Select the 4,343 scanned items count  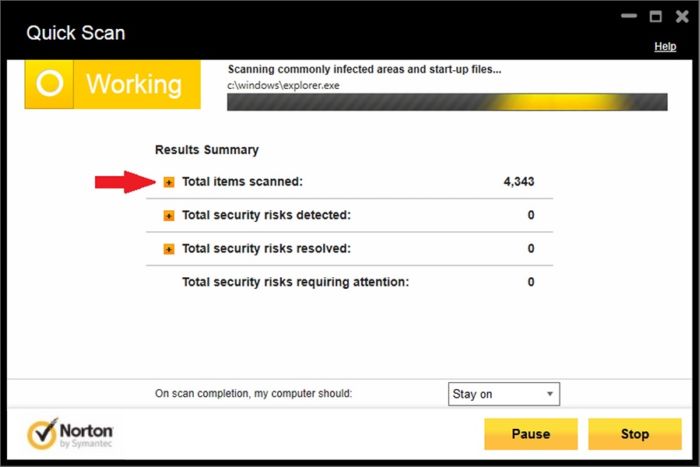519,182
